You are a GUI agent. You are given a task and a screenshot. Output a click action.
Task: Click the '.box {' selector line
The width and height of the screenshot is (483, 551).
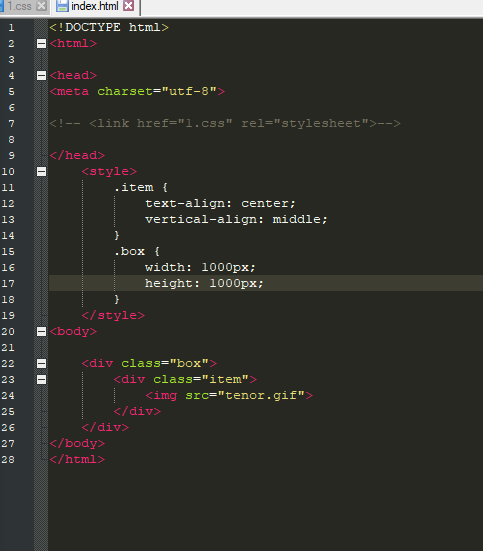pyautogui.click(x=137, y=252)
